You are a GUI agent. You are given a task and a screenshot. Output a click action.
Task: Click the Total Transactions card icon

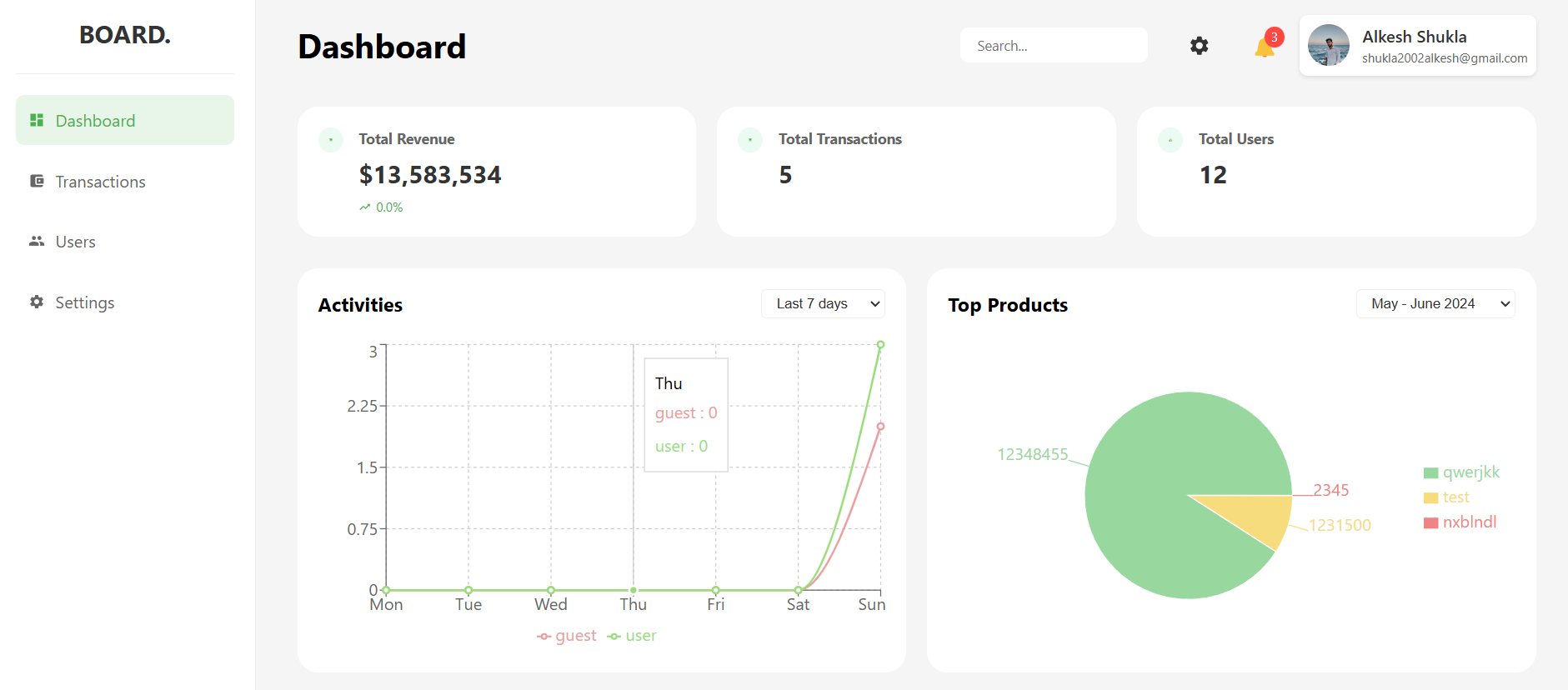pos(750,140)
